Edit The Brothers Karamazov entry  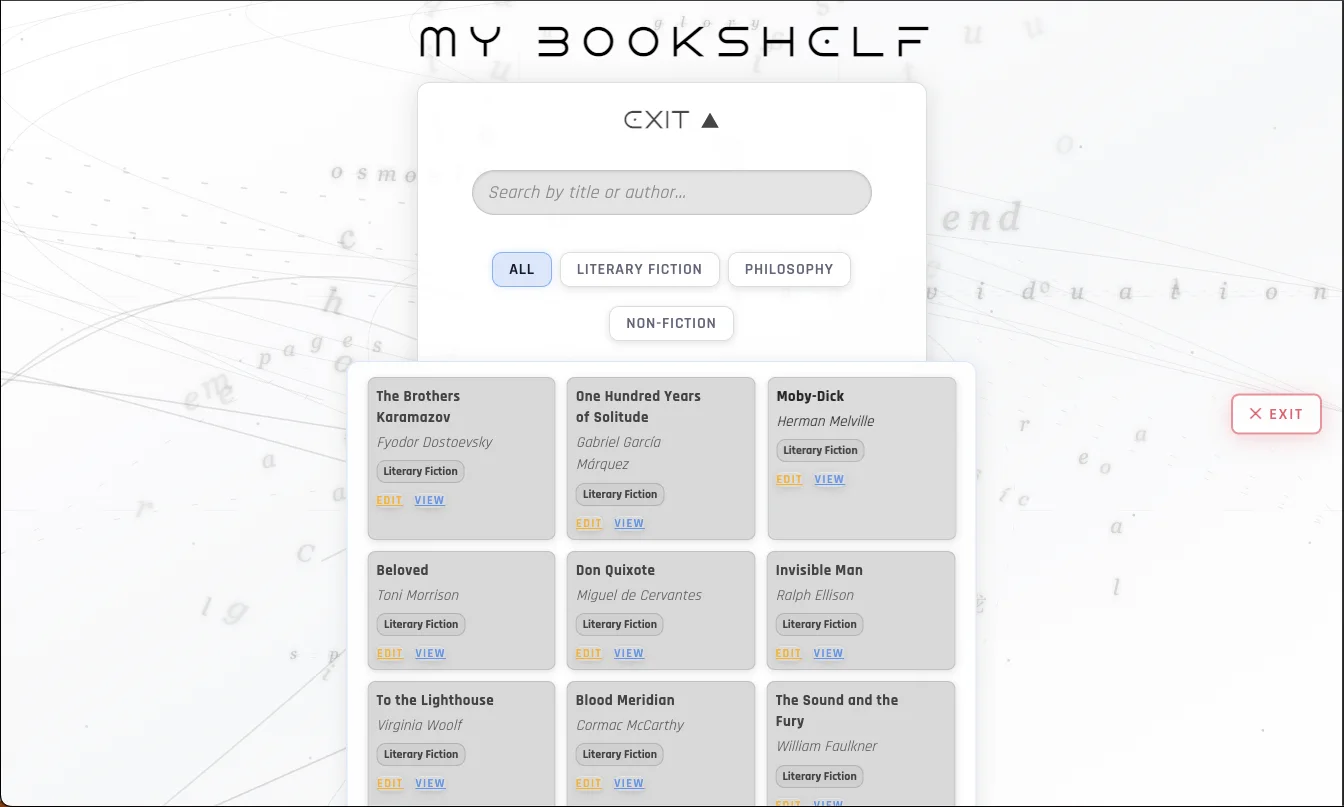point(389,500)
